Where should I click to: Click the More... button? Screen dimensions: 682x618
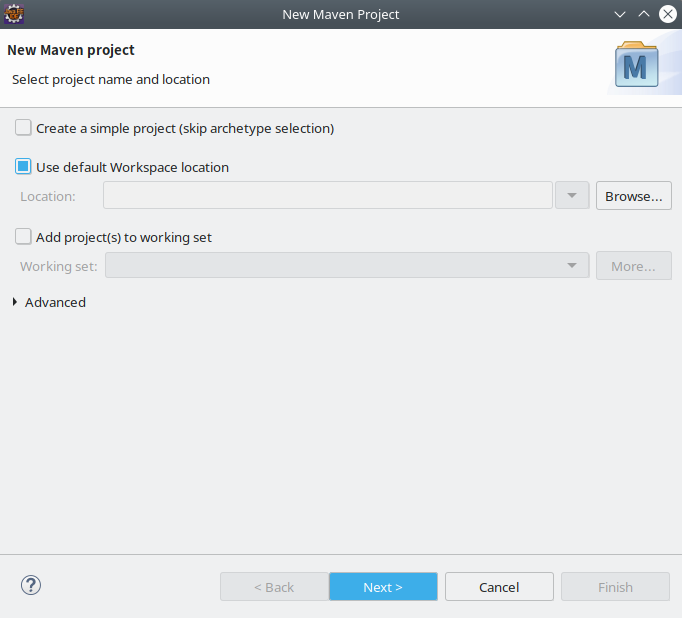(634, 266)
